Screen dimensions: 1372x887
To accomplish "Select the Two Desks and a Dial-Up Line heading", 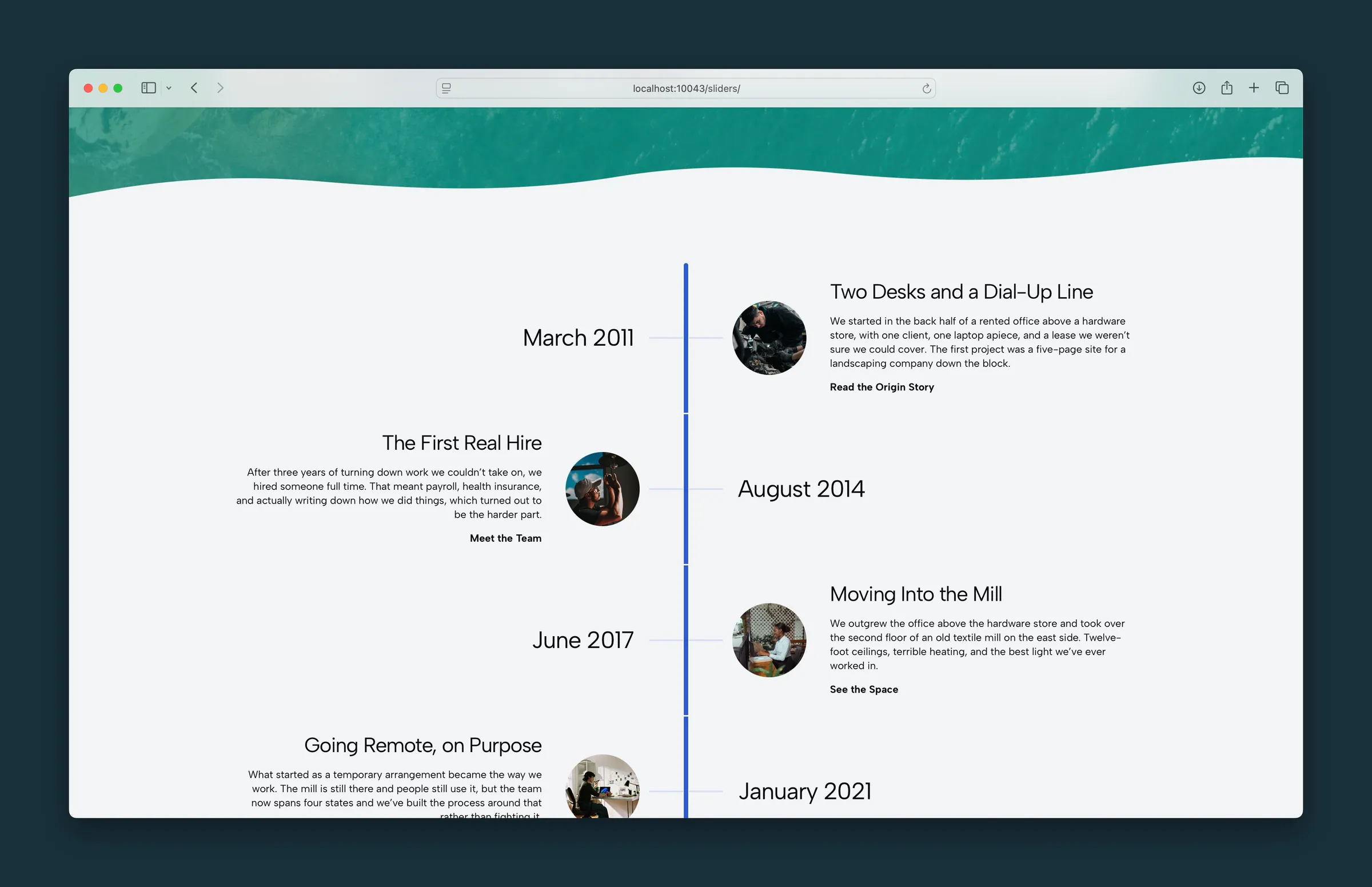I will click(962, 291).
